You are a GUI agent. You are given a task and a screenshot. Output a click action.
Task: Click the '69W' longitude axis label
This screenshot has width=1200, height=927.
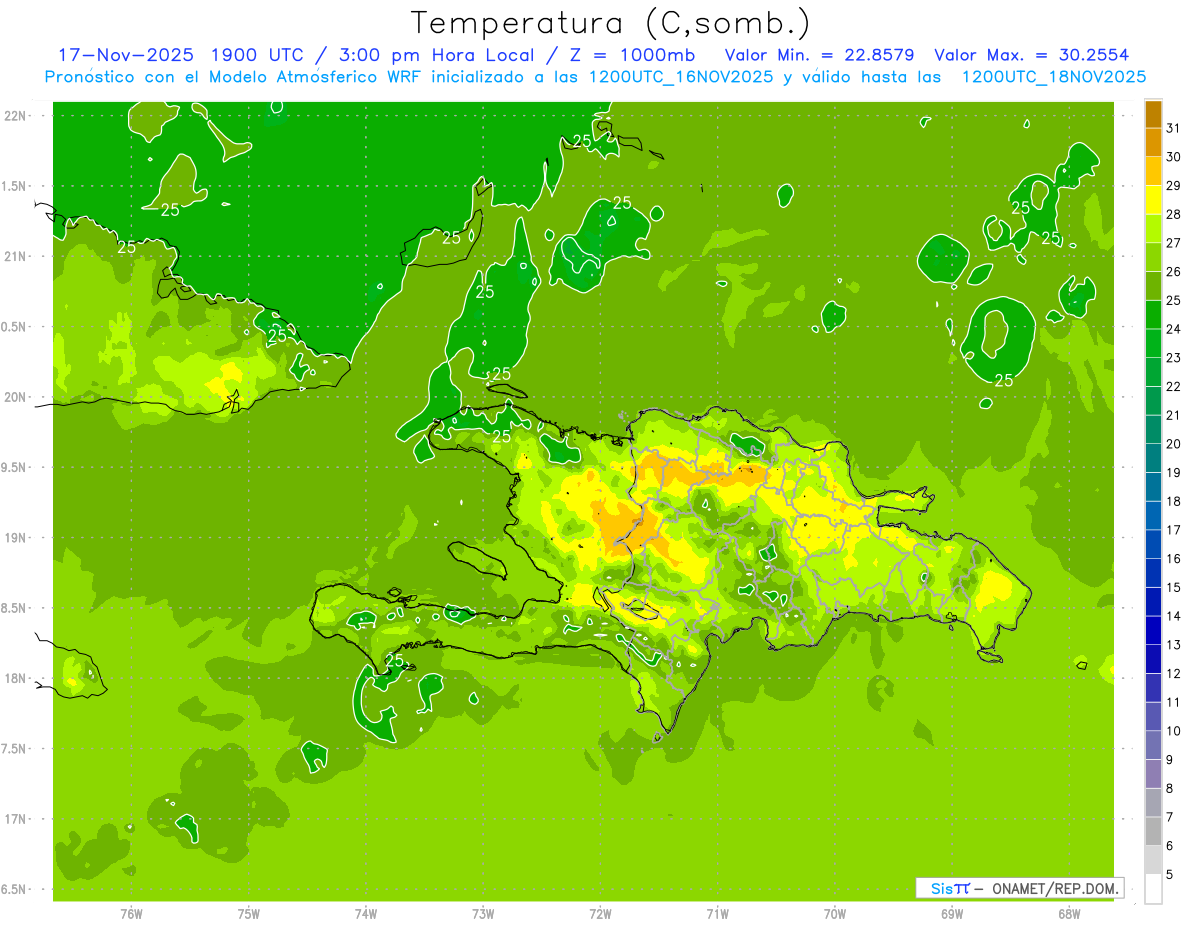click(x=952, y=913)
